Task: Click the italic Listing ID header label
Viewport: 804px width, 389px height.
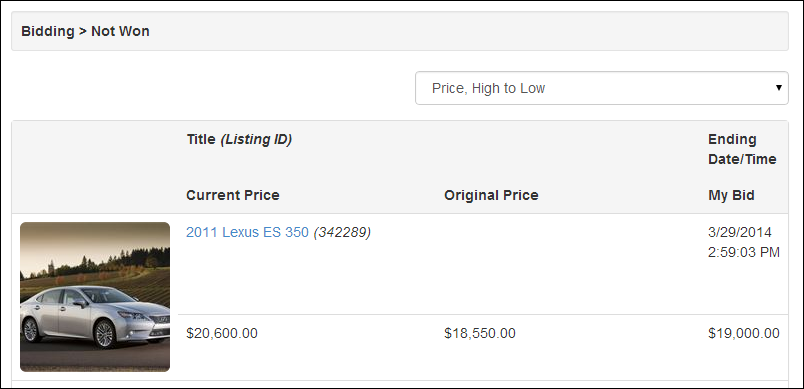Action: 256,139
